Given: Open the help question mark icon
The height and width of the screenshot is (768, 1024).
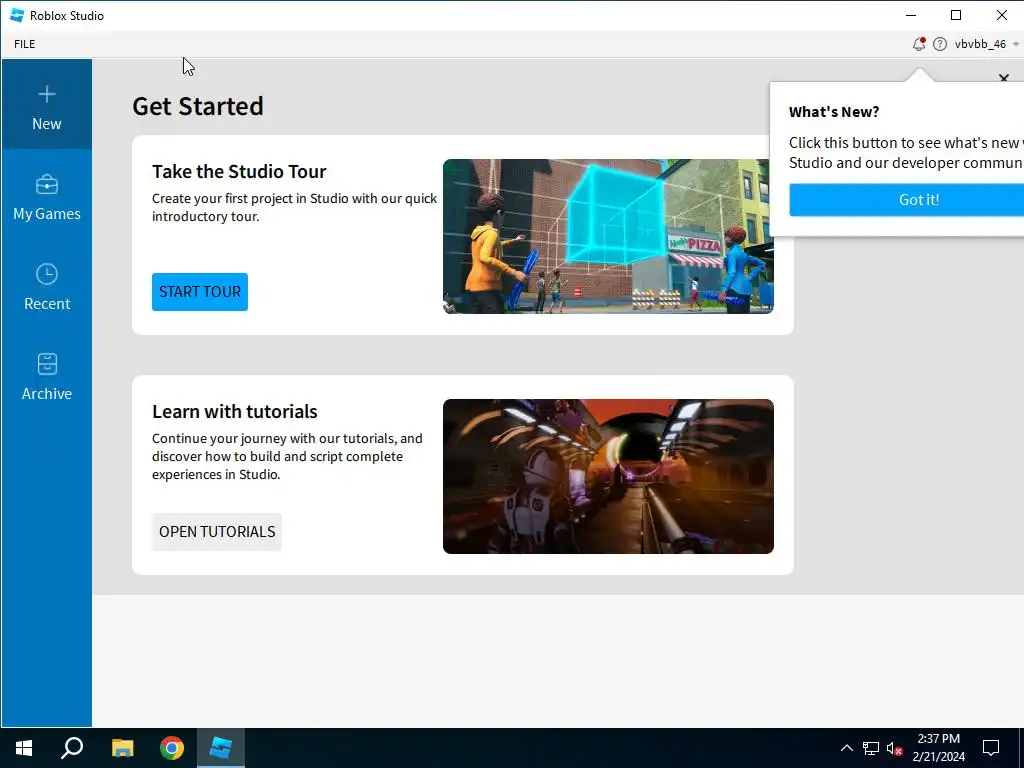Looking at the screenshot, I should 940,44.
